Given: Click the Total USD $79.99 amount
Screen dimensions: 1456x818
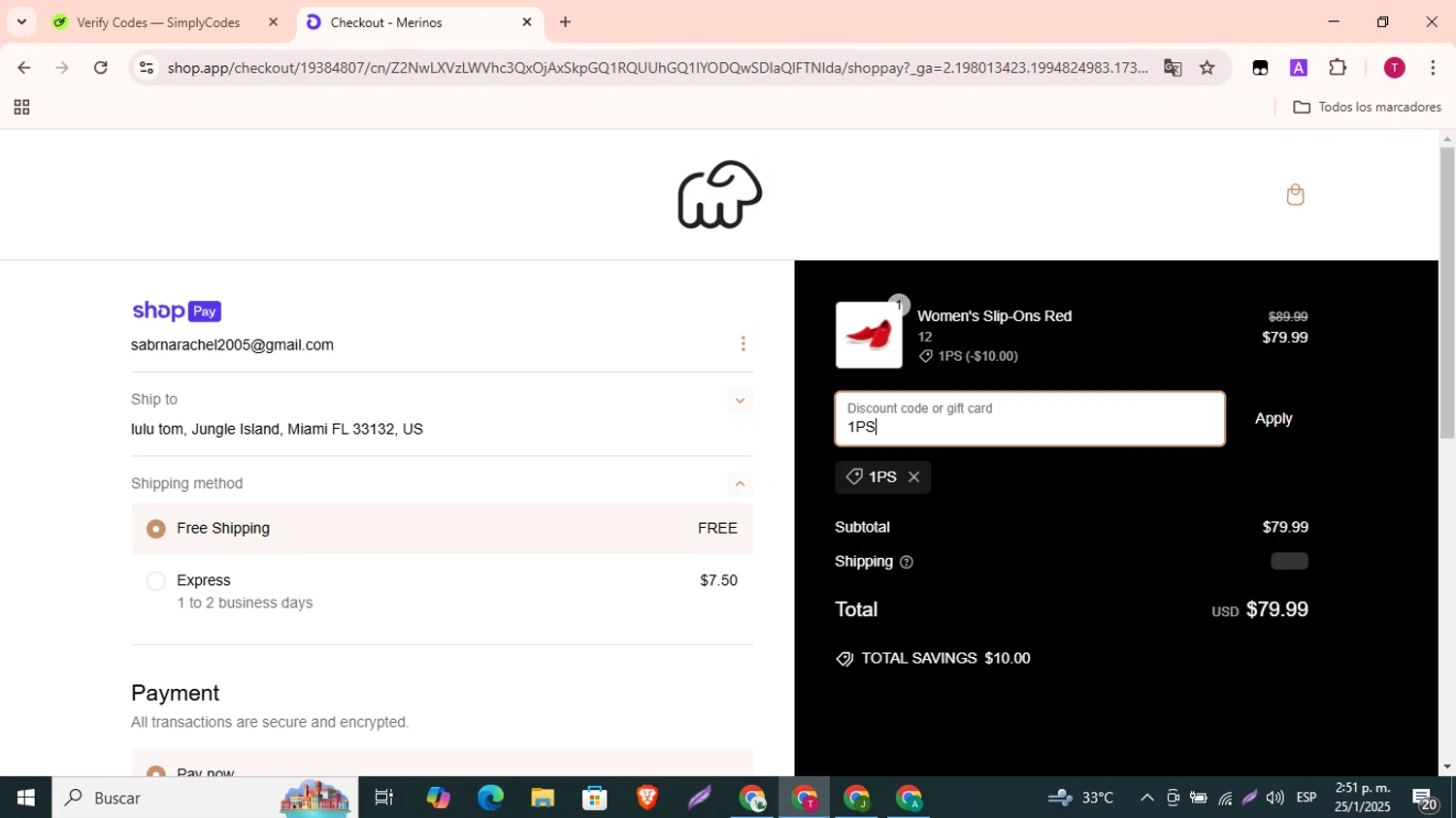Looking at the screenshot, I should point(1260,609).
